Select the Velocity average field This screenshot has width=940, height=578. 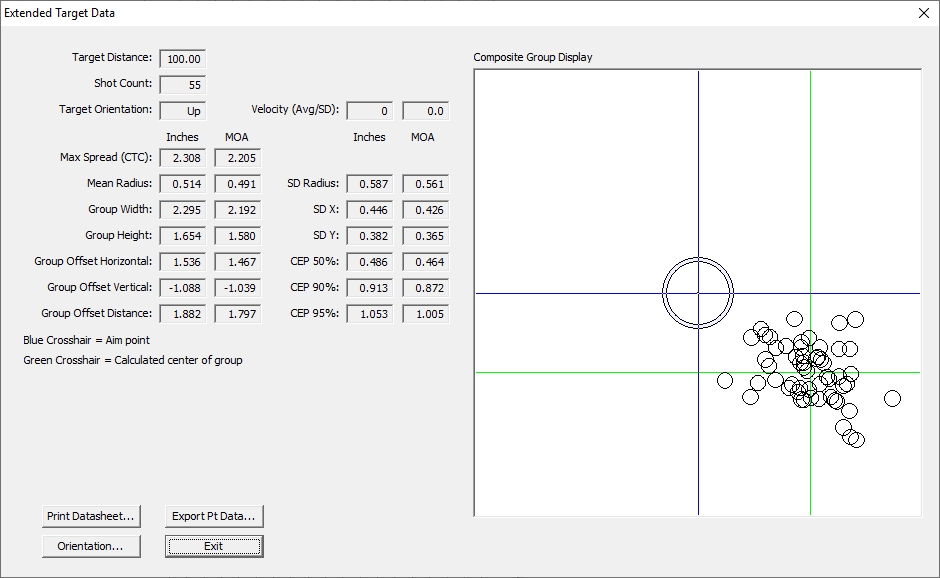tap(371, 111)
